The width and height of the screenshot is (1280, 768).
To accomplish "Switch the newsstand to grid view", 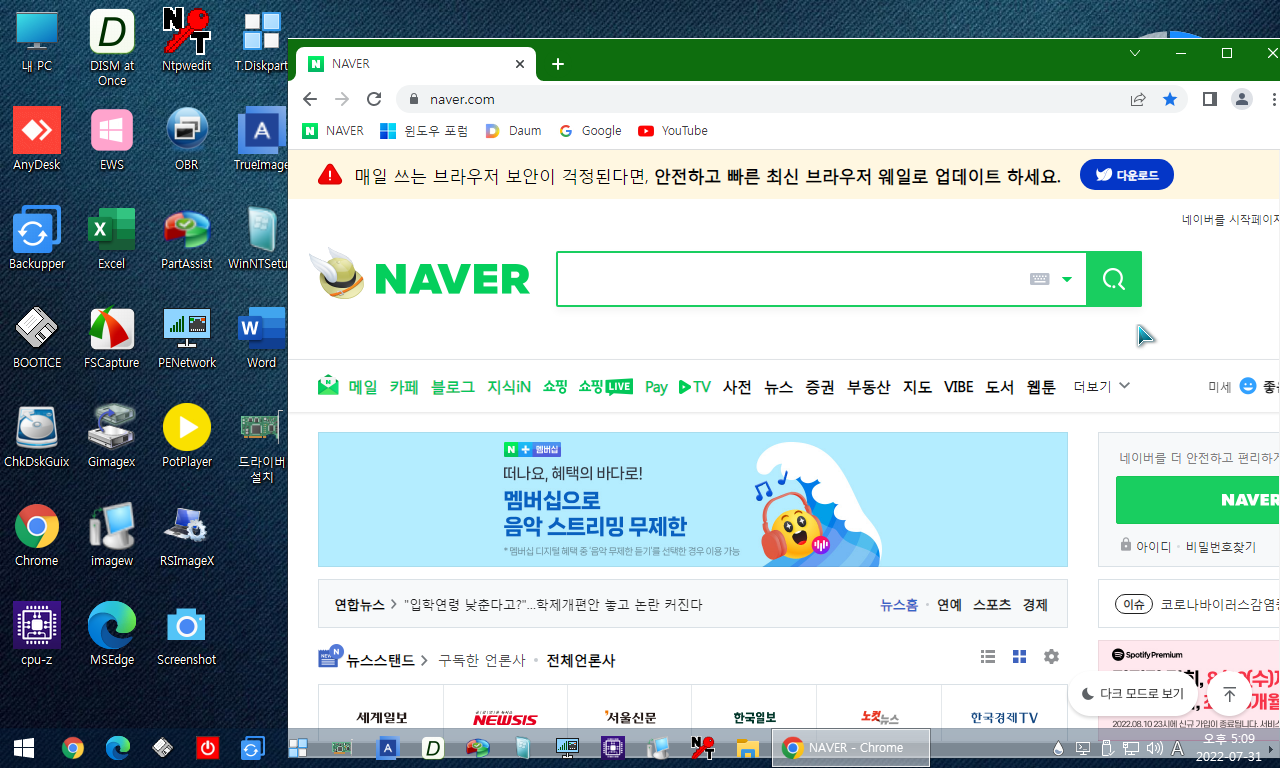I will click(x=1020, y=657).
